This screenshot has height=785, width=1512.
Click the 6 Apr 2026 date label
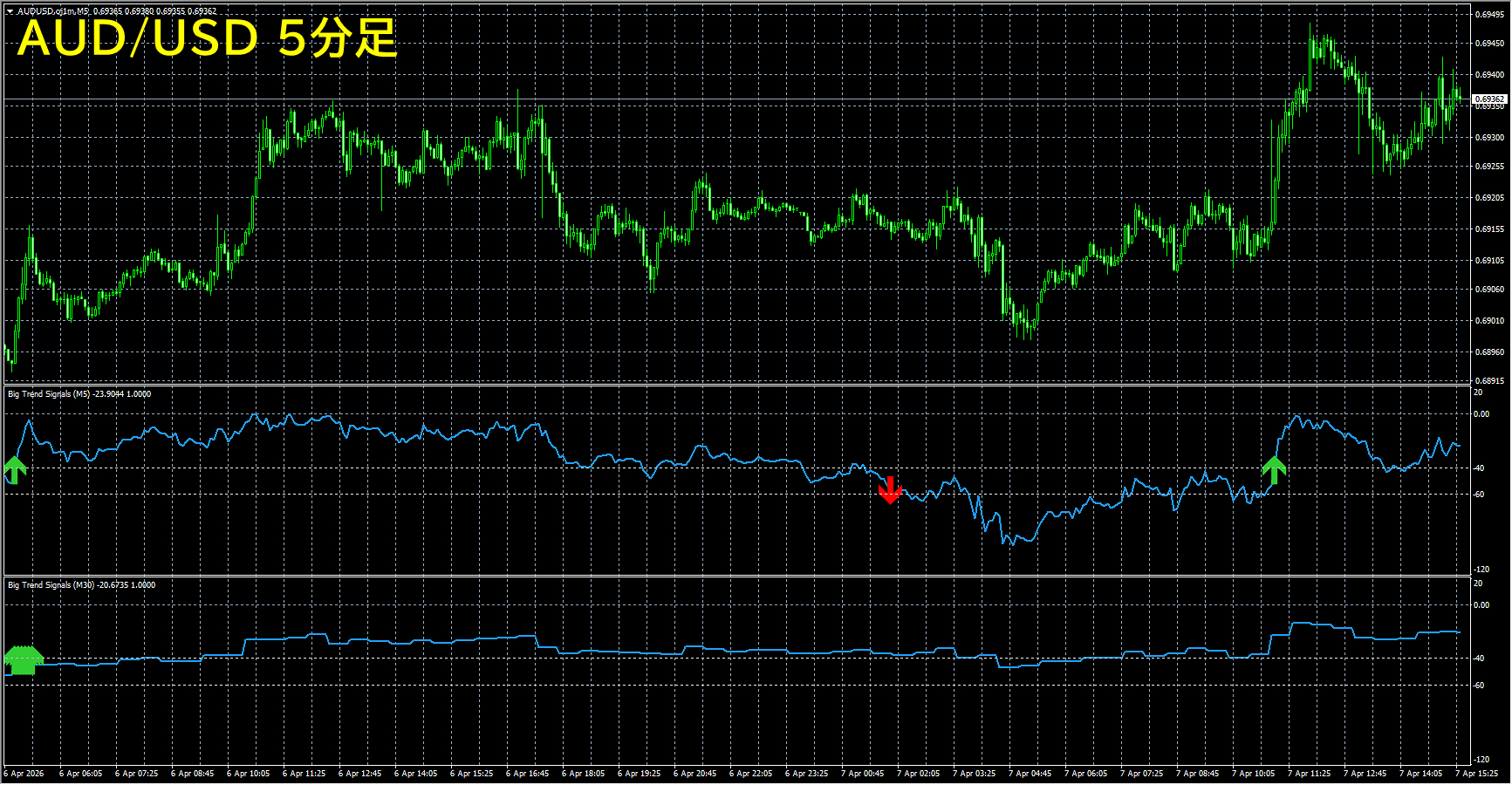[x=24, y=774]
